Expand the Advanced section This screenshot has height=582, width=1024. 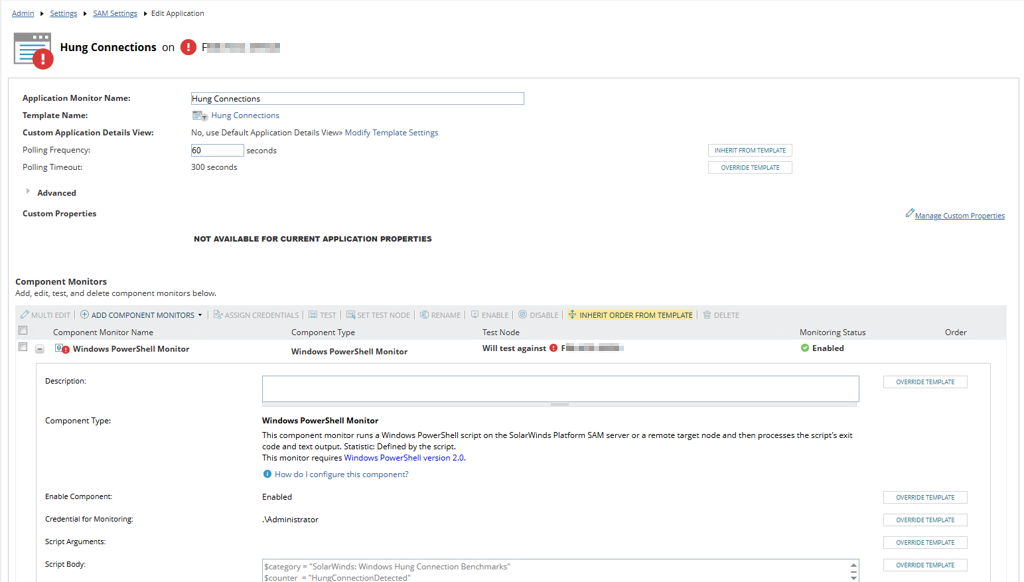coord(27,192)
